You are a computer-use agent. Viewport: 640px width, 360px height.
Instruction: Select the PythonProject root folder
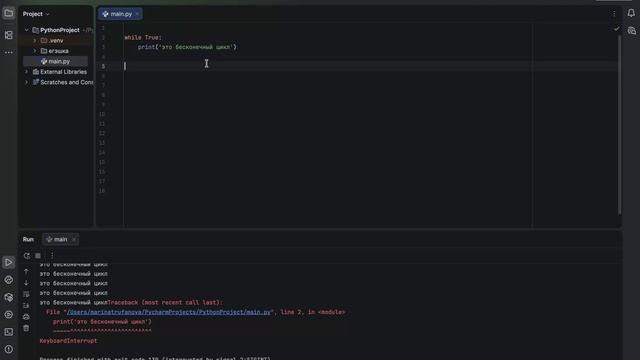60,30
